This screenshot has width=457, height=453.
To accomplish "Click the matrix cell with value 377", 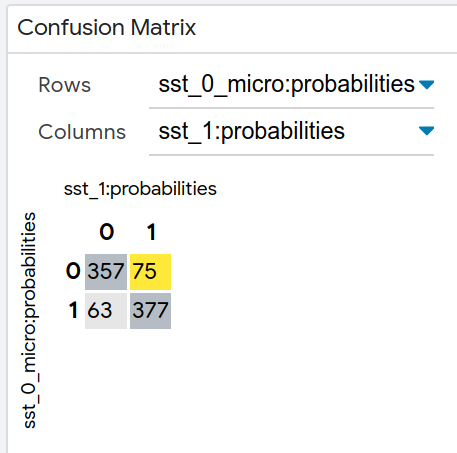I will click(150, 311).
